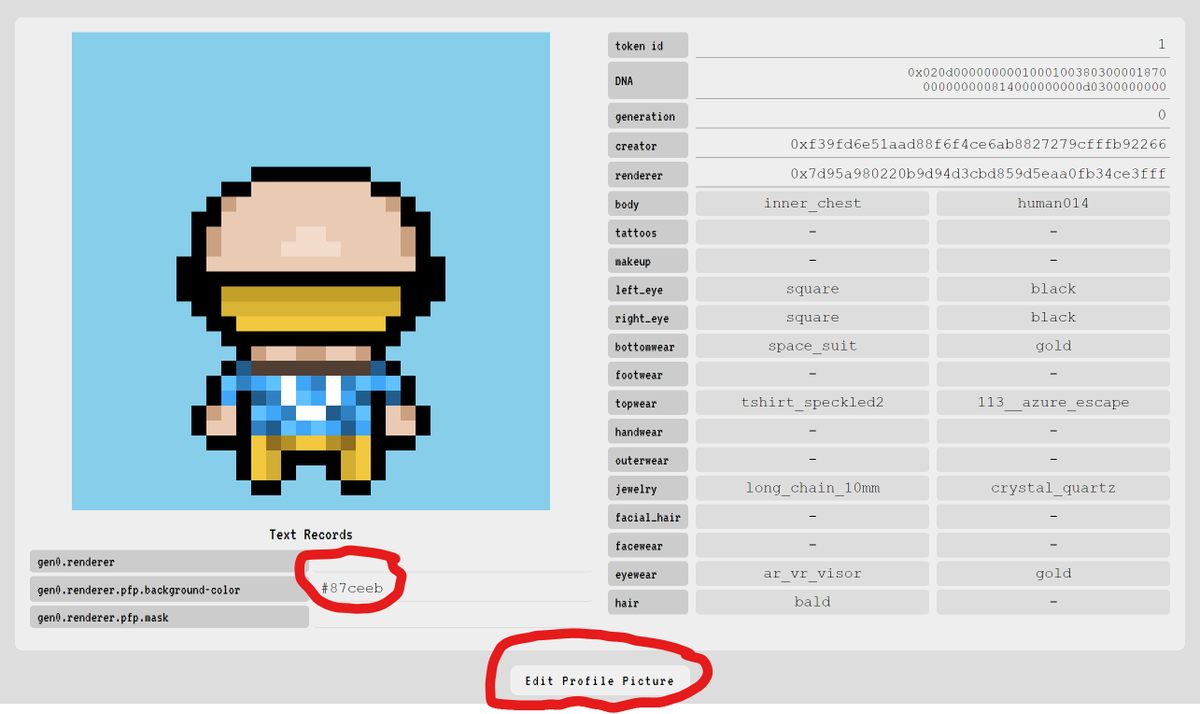Click the token id label

(x=648, y=46)
